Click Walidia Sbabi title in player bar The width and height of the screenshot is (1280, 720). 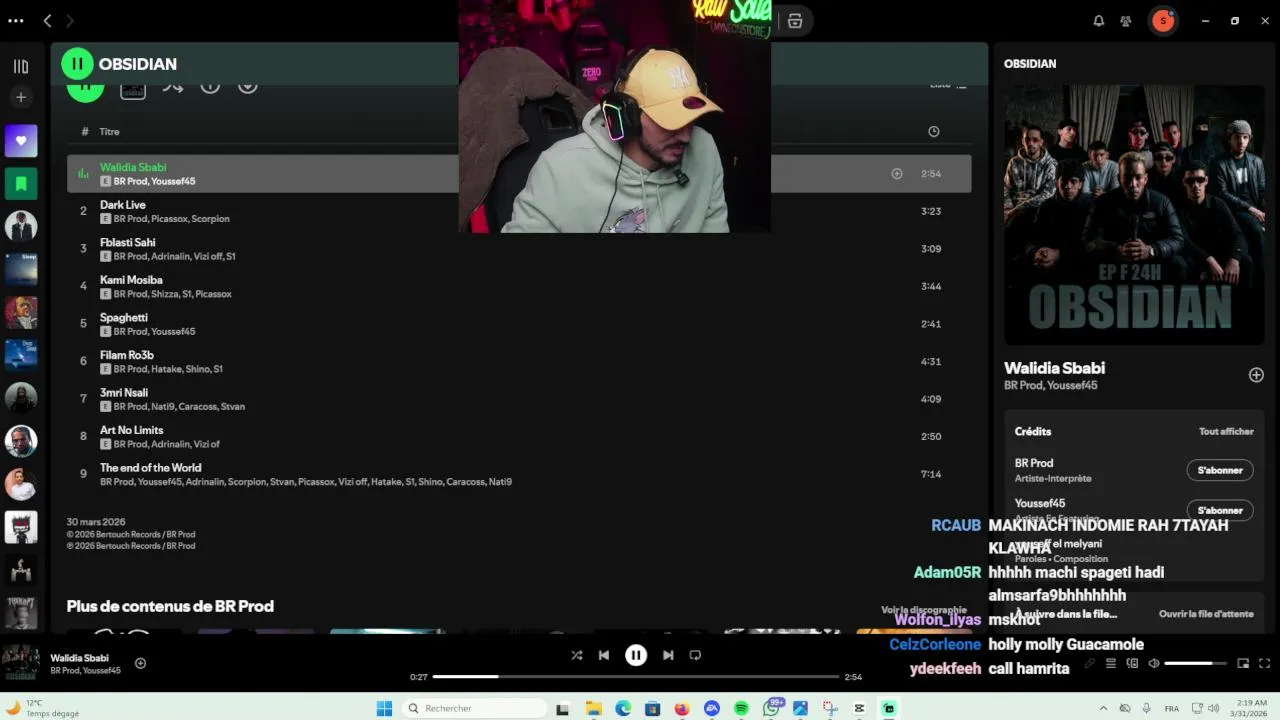79,658
